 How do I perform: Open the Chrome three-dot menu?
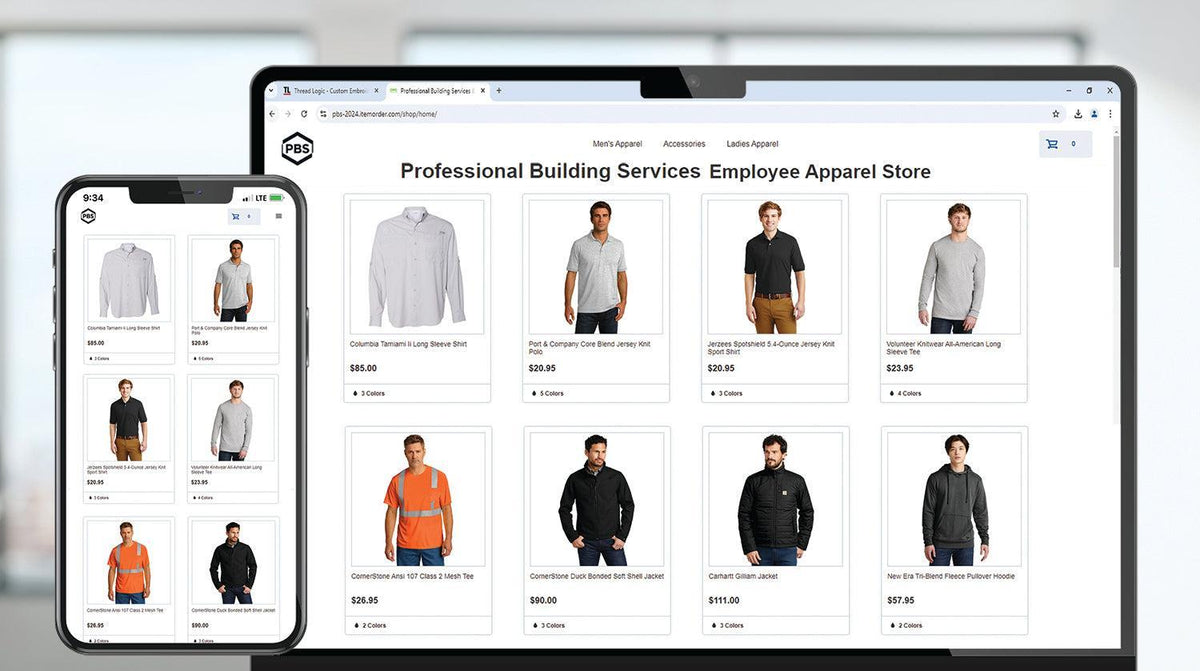[1110, 114]
